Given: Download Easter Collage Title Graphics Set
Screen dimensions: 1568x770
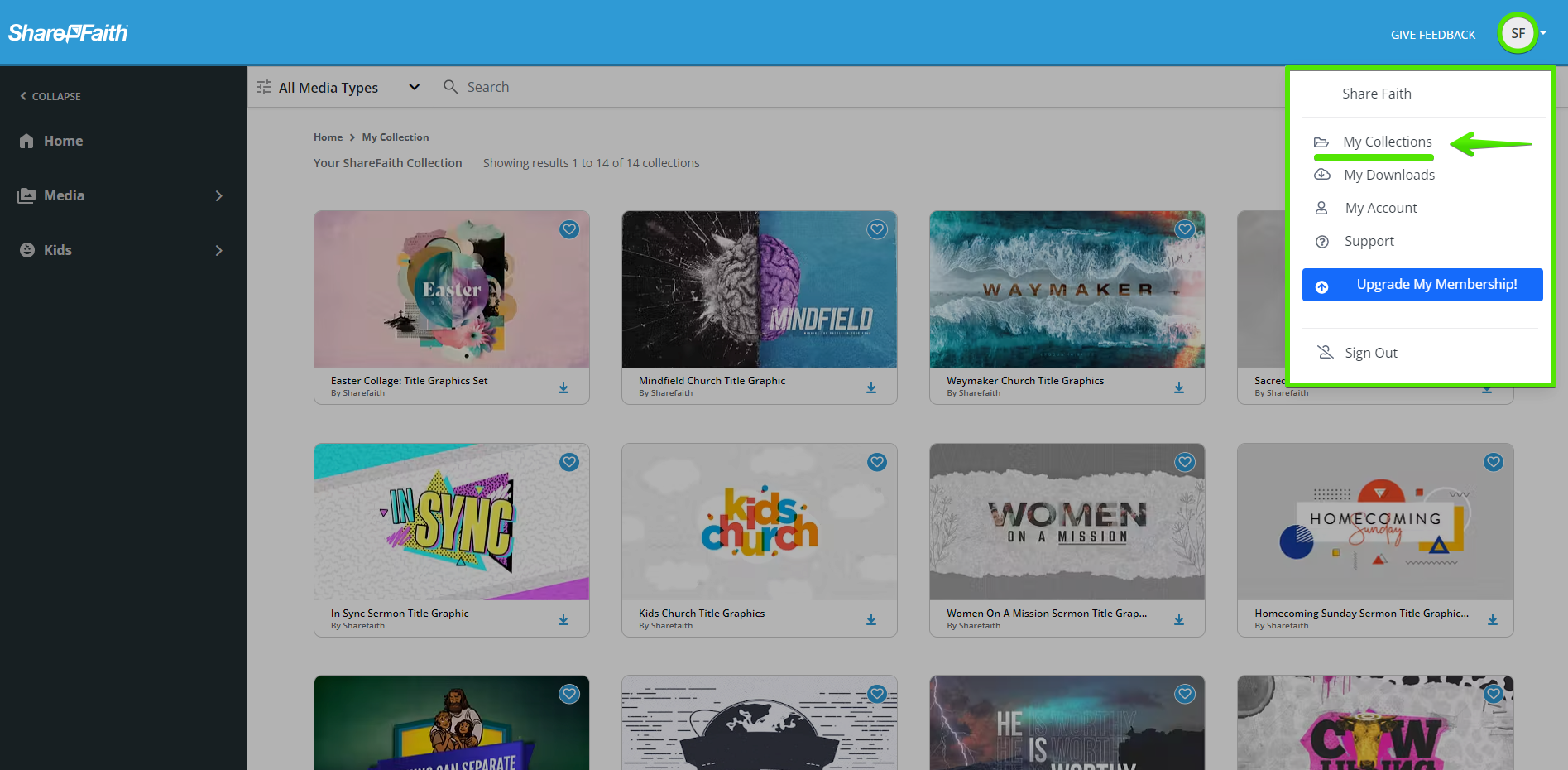Looking at the screenshot, I should pyautogui.click(x=563, y=387).
